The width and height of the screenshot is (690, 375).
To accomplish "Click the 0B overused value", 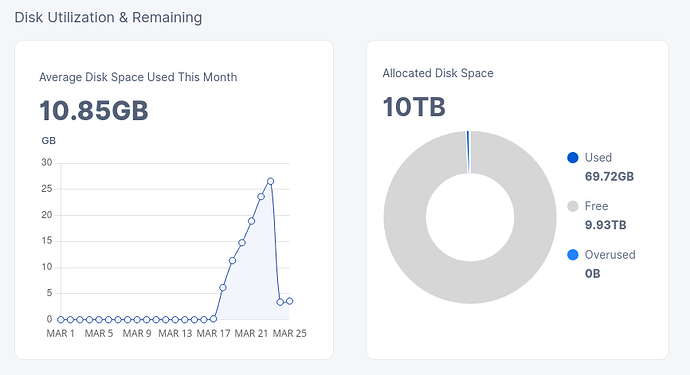I will point(592,274).
